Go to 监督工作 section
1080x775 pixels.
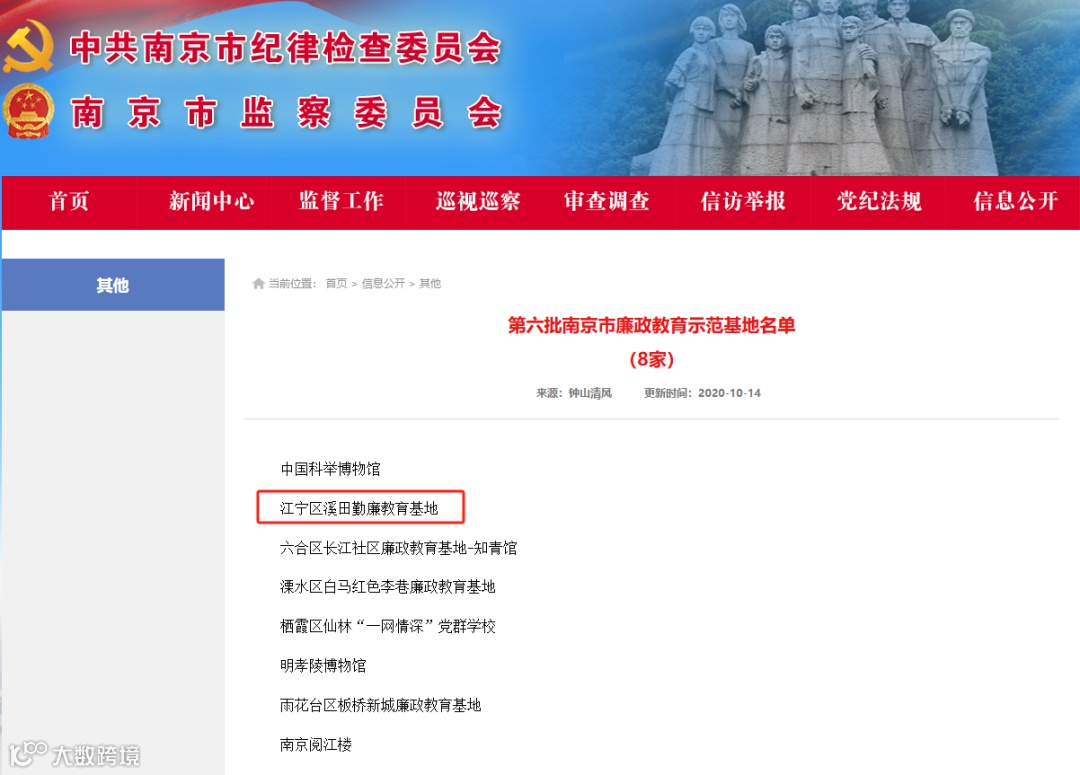tap(341, 201)
